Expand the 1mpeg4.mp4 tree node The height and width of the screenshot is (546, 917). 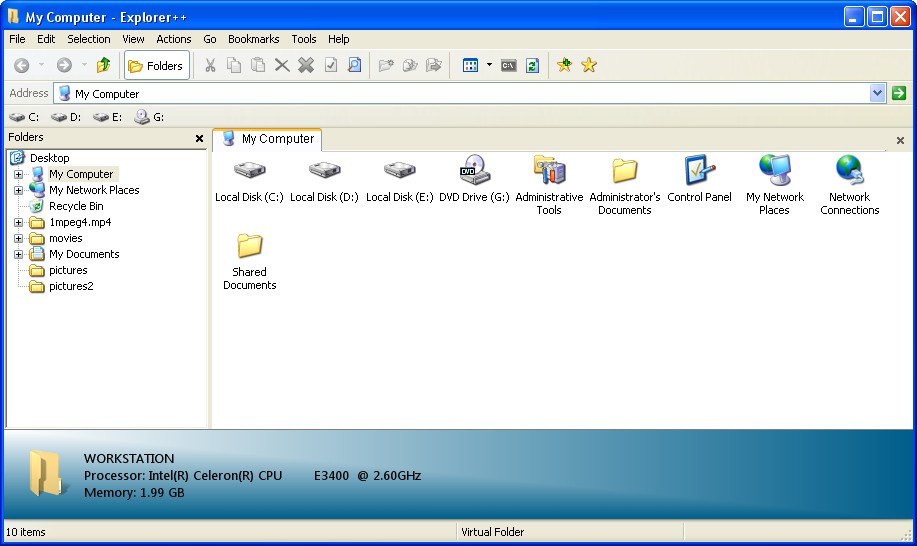pyautogui.click(x=19, y=222)
